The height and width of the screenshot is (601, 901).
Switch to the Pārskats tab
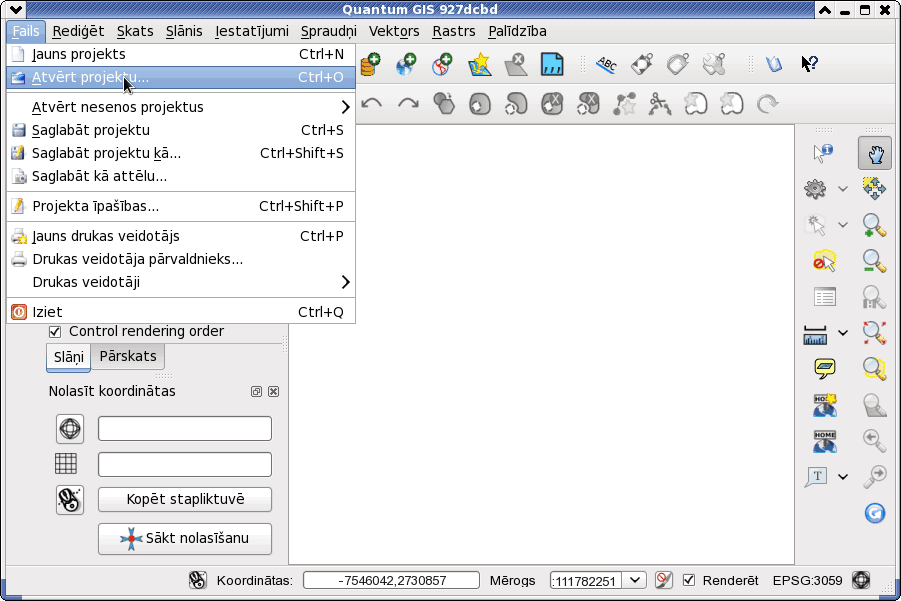click(128, 356)
